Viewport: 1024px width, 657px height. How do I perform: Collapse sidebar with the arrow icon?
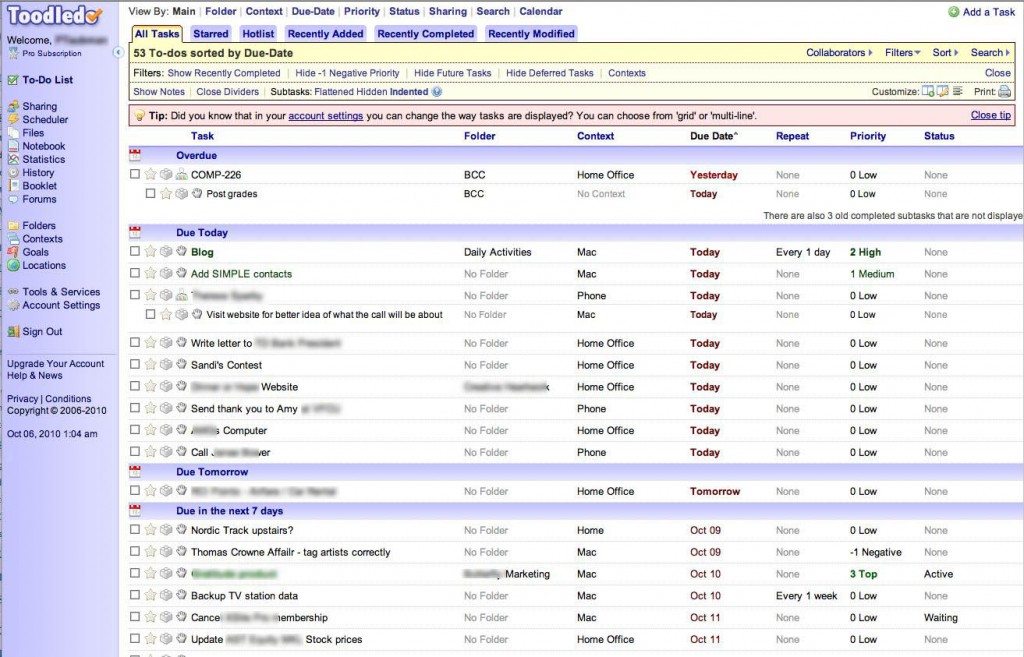pyautogui.click(x=118, y=52)
